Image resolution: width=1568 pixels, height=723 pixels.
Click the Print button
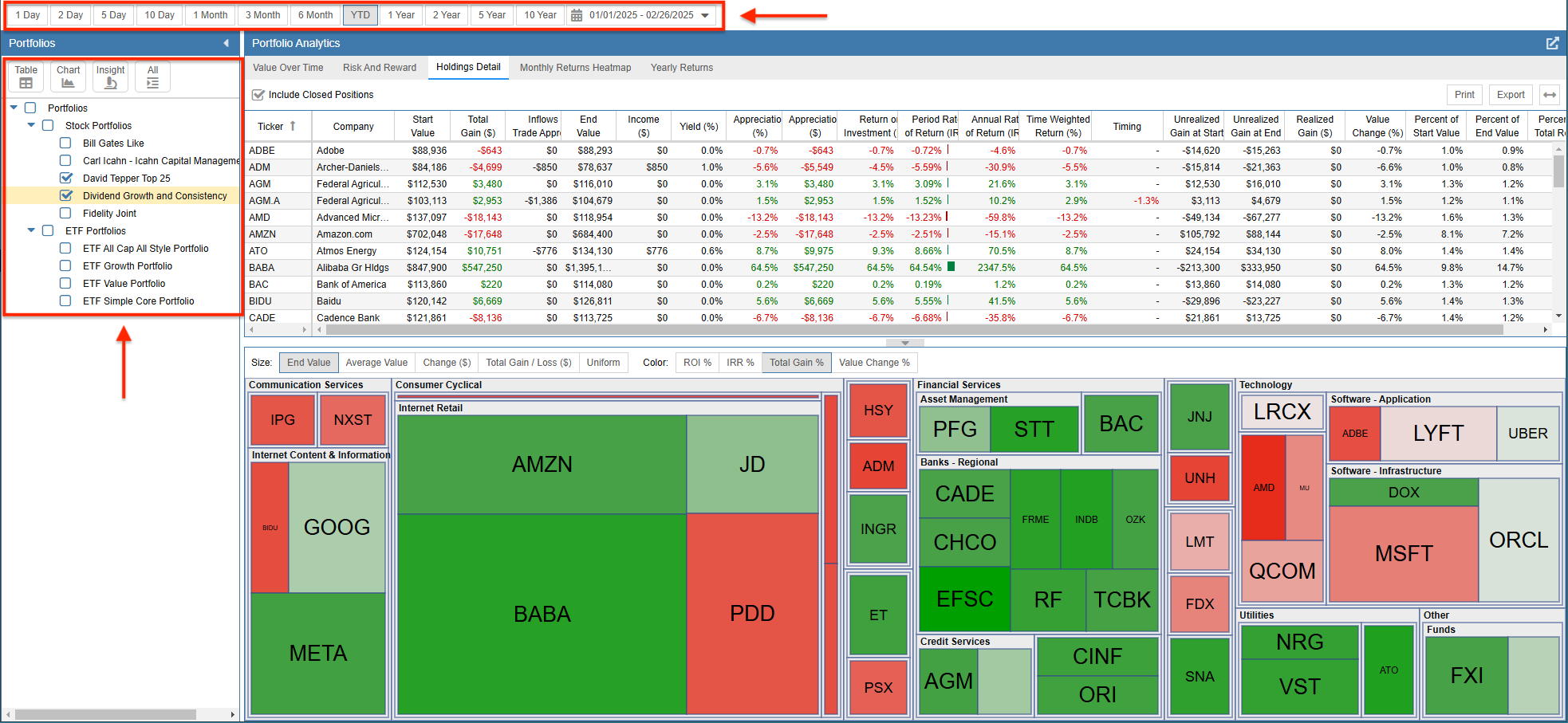pyautogui.click(x=1464, y=95)
